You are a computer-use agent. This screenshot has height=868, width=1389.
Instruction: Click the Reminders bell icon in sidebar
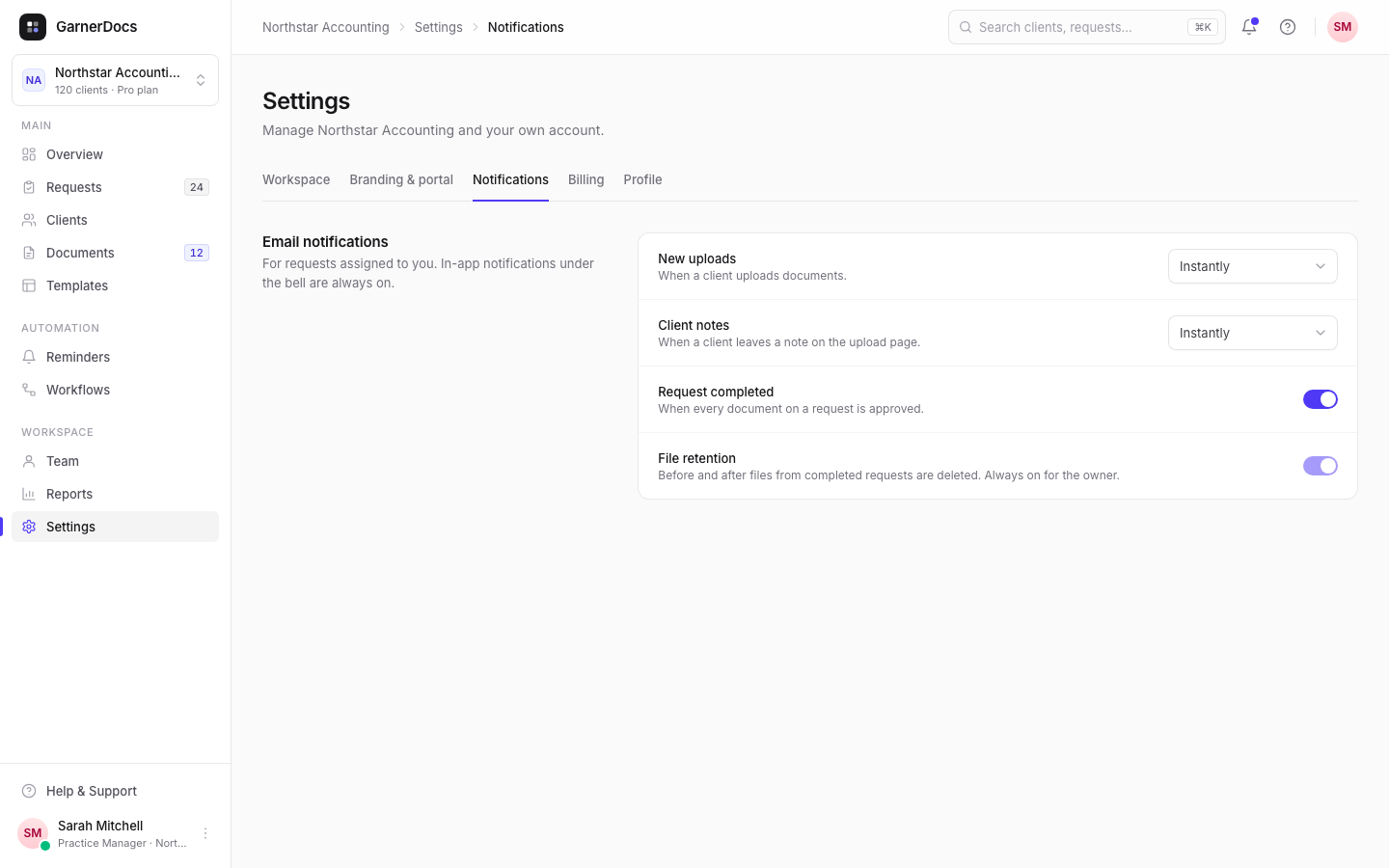tap(29, 357)
